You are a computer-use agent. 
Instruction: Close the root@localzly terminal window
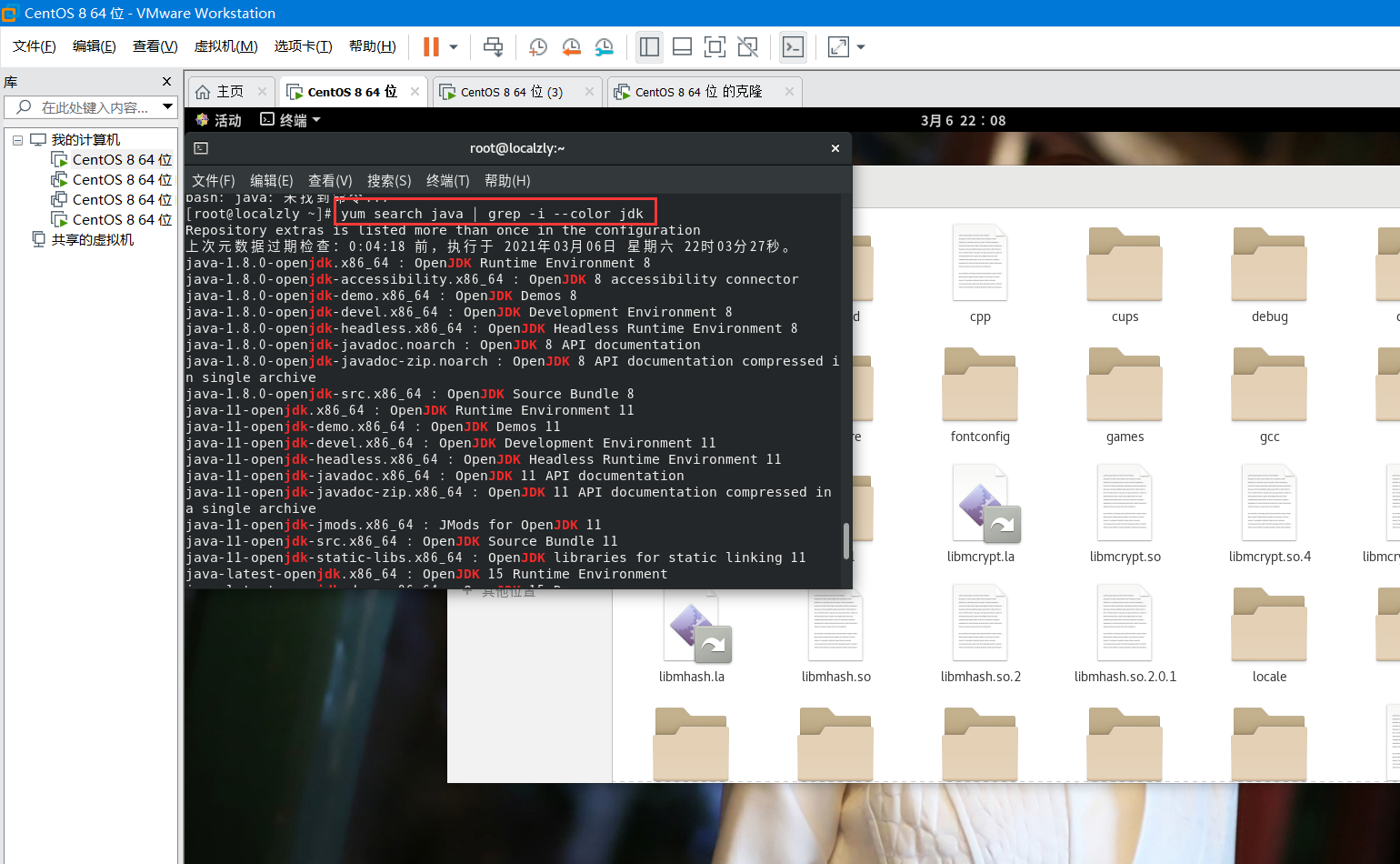coord(835,148)
